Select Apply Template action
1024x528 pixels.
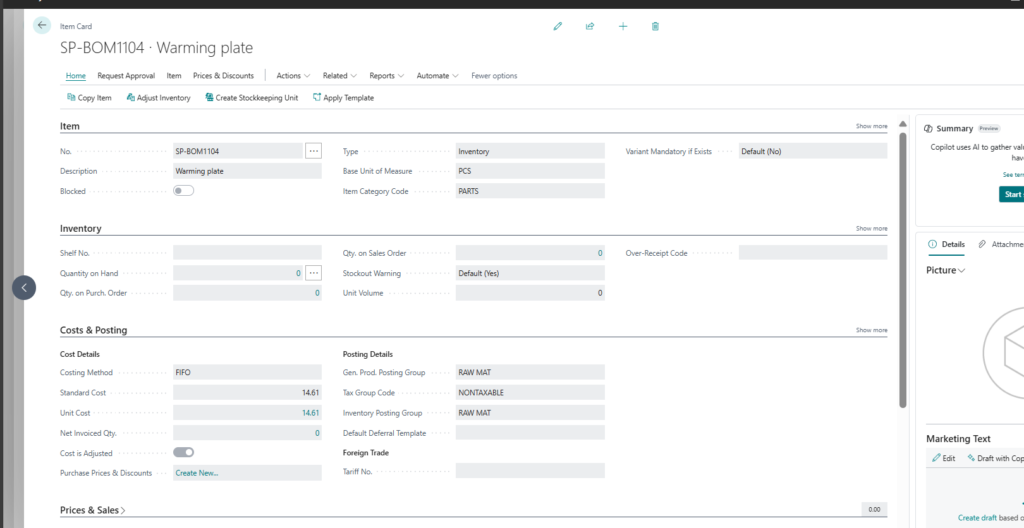pyautogui.click(x=343, y=98)
